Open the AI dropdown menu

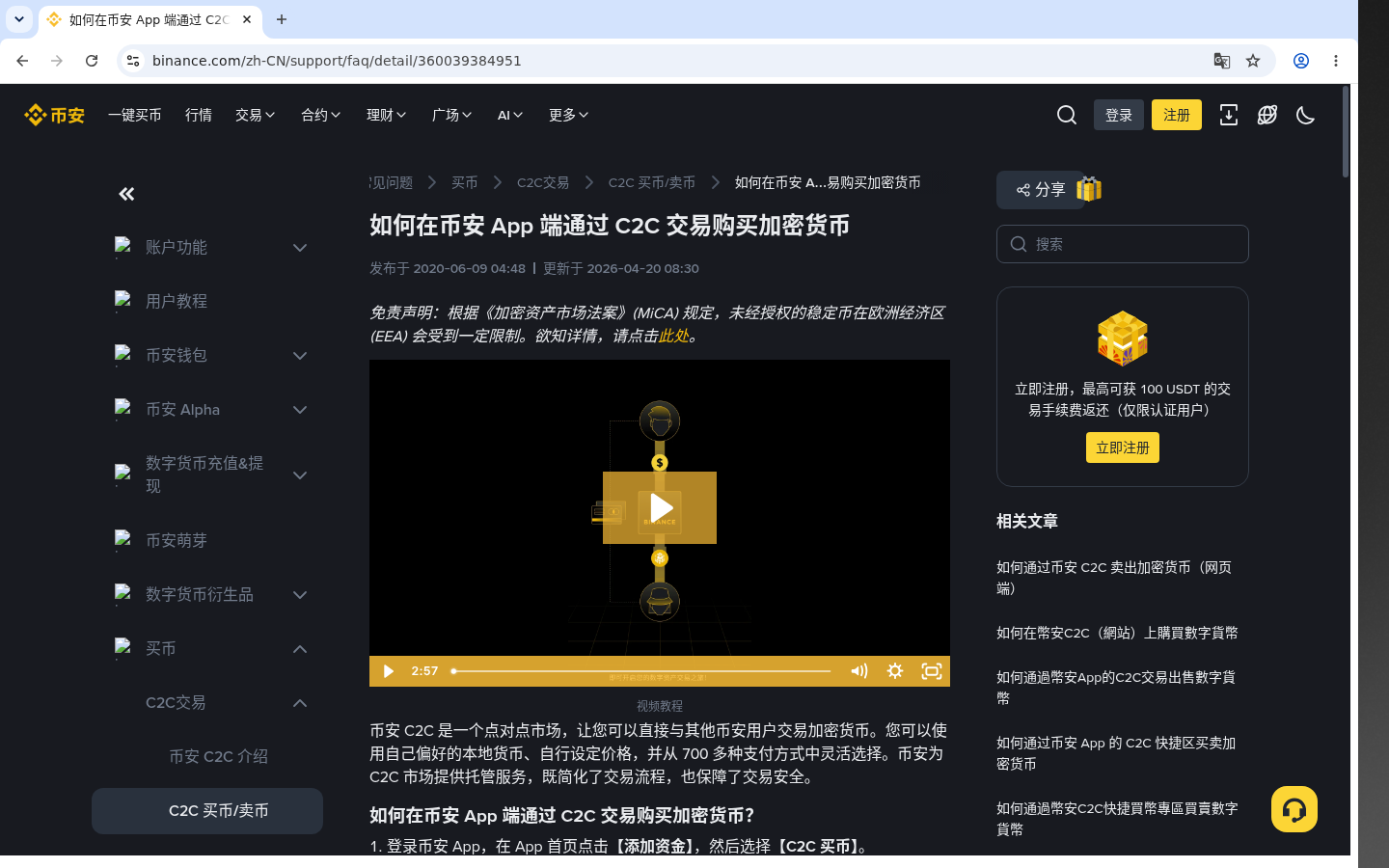pos(510,115)
